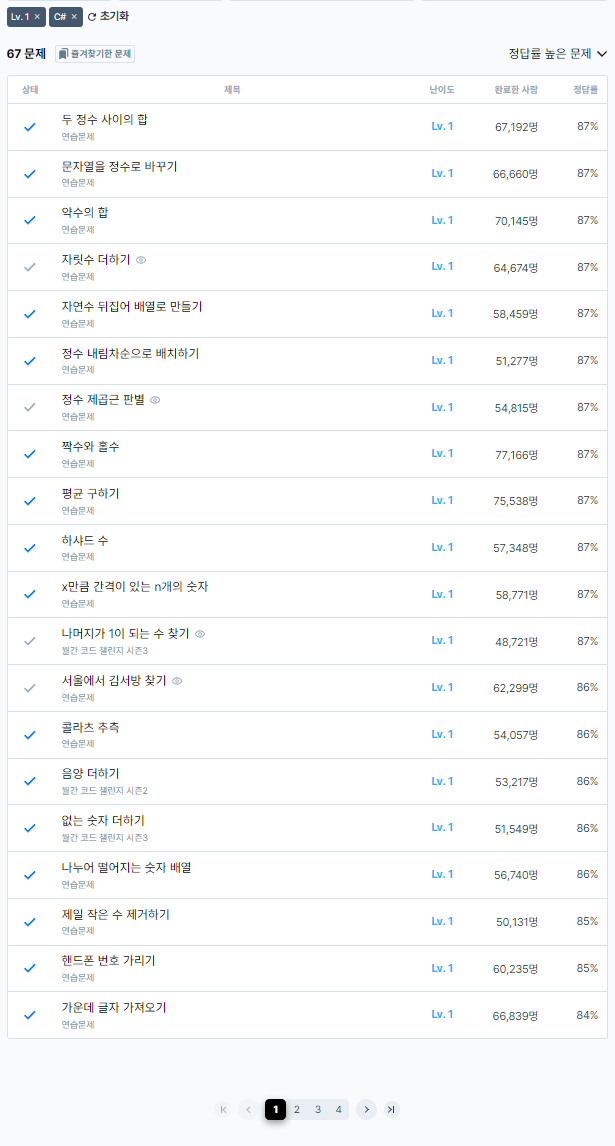
Task: Go to the previous page arrow
Action: tap(249, 1109)
